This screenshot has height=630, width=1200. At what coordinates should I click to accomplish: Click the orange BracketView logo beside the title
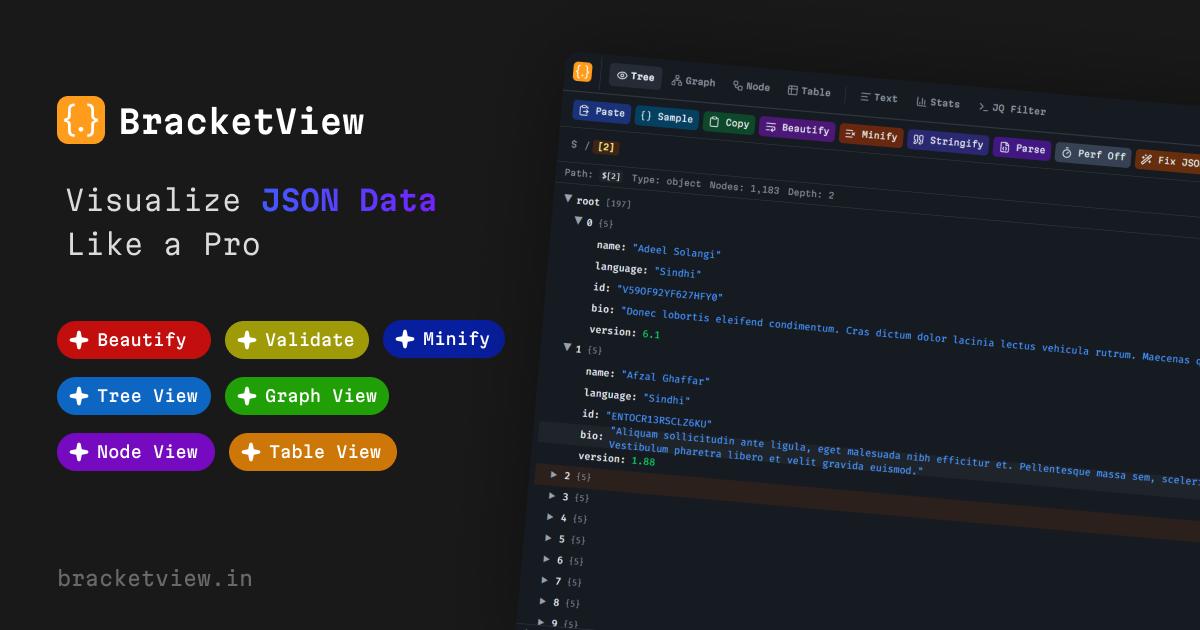click(81, 120)
